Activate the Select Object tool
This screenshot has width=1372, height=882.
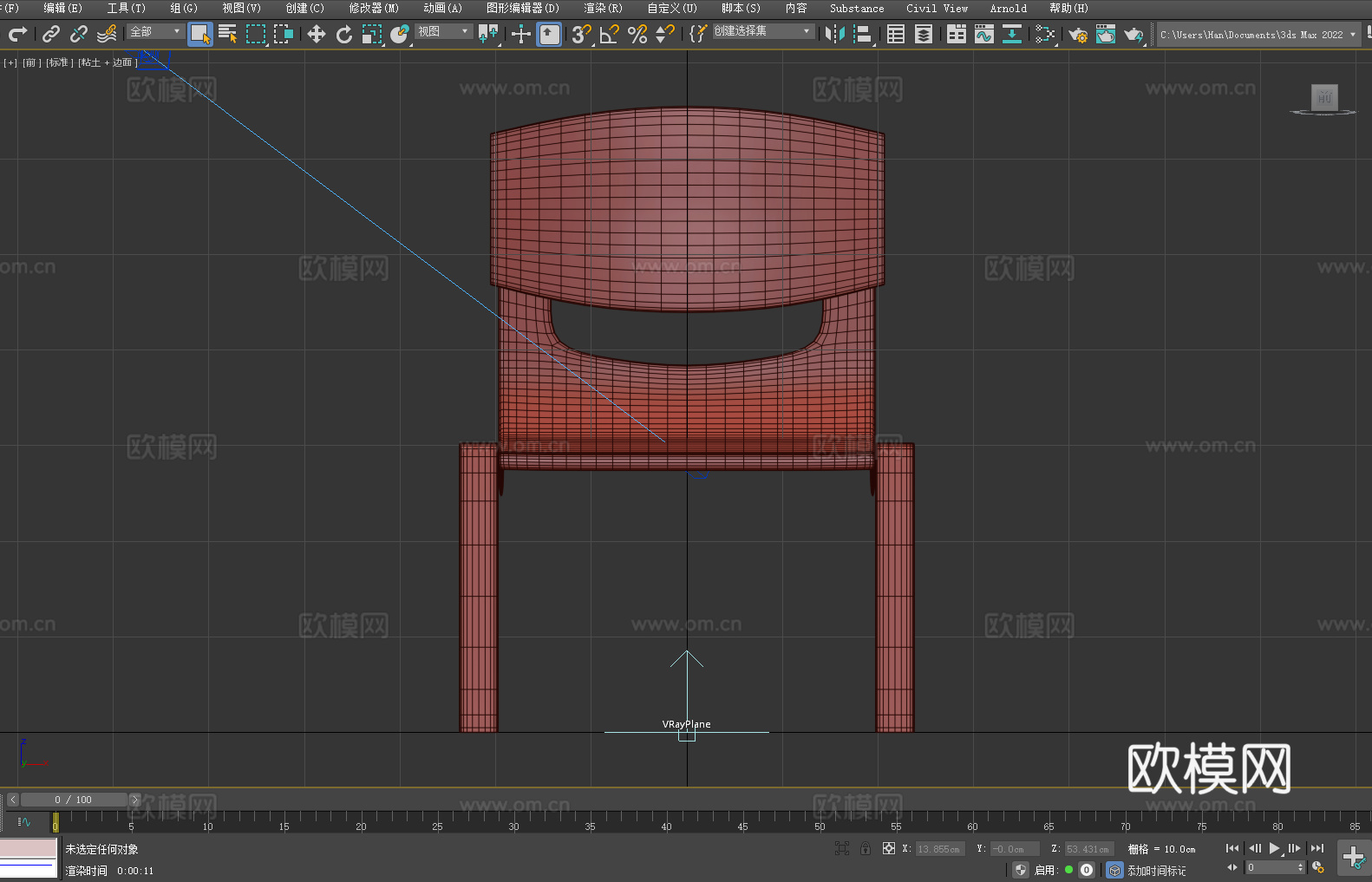pyautogui.click(x=200, y=34)
